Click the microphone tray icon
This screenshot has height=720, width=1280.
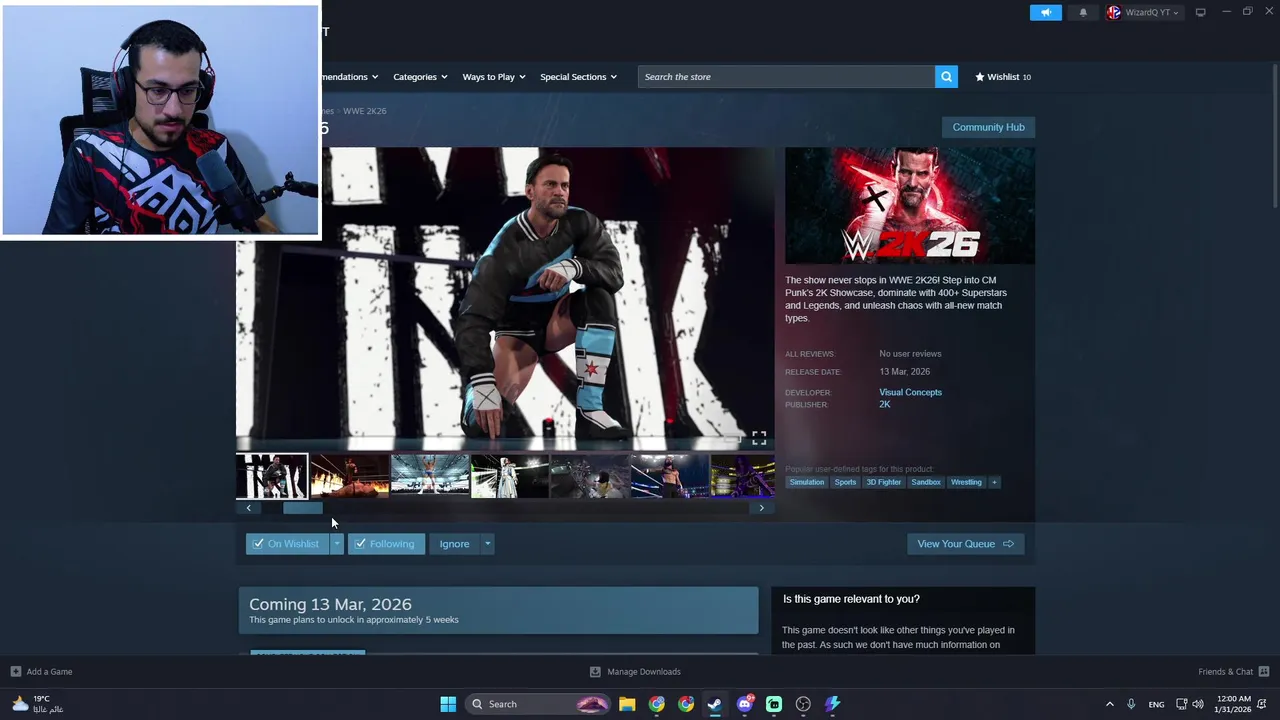coord(1131,704)
